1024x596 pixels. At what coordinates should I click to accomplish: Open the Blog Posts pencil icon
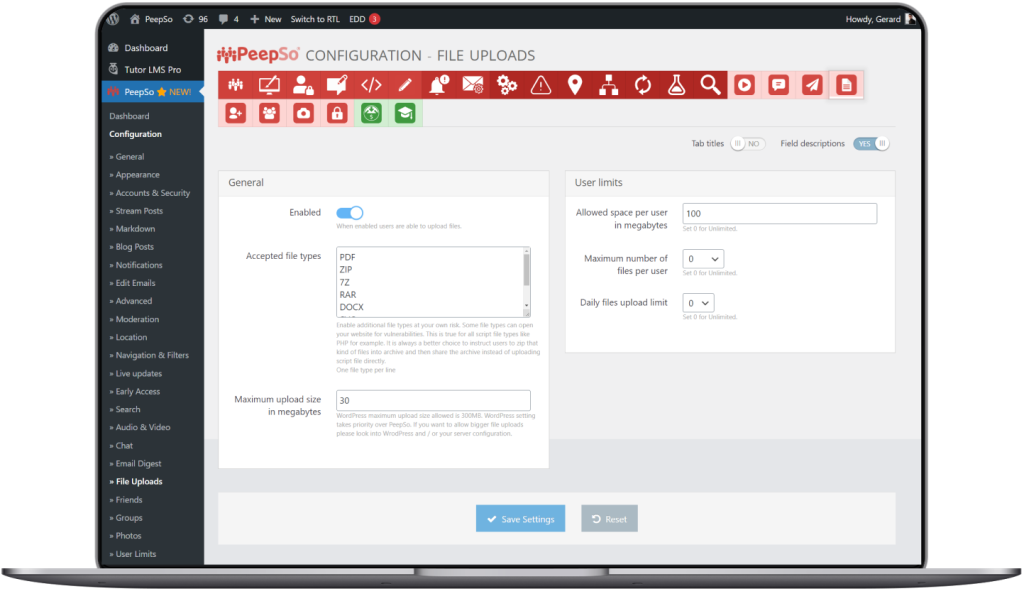point(405,85)
